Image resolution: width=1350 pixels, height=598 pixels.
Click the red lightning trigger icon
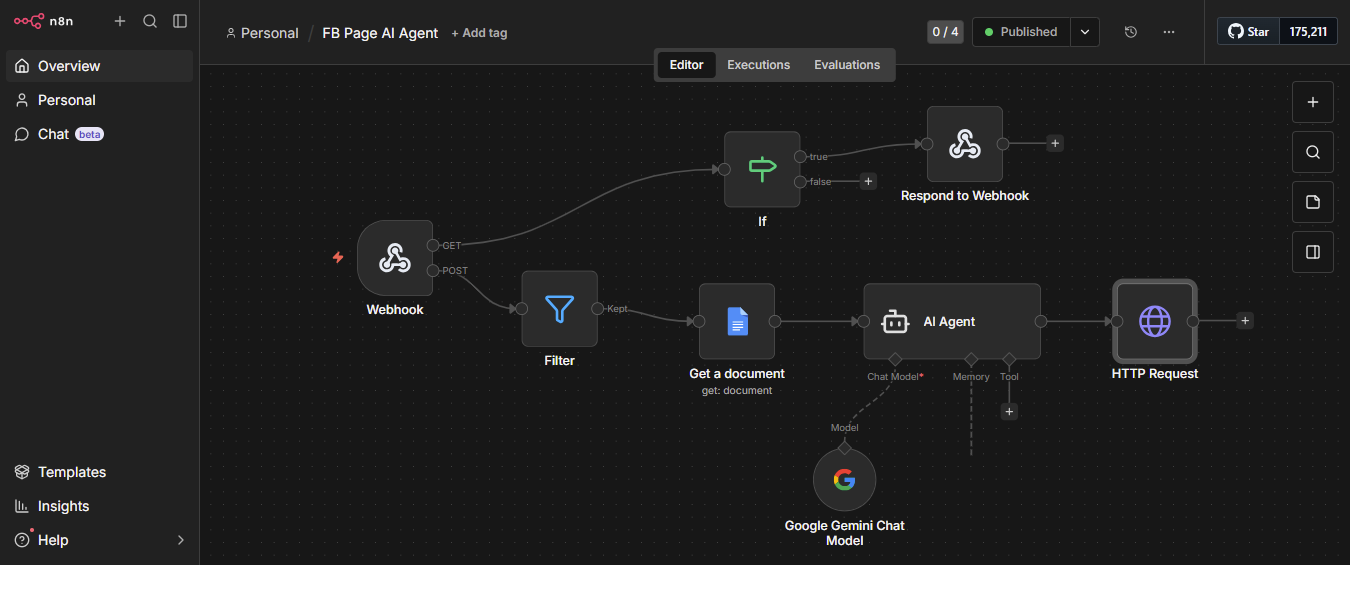[338, 257]
